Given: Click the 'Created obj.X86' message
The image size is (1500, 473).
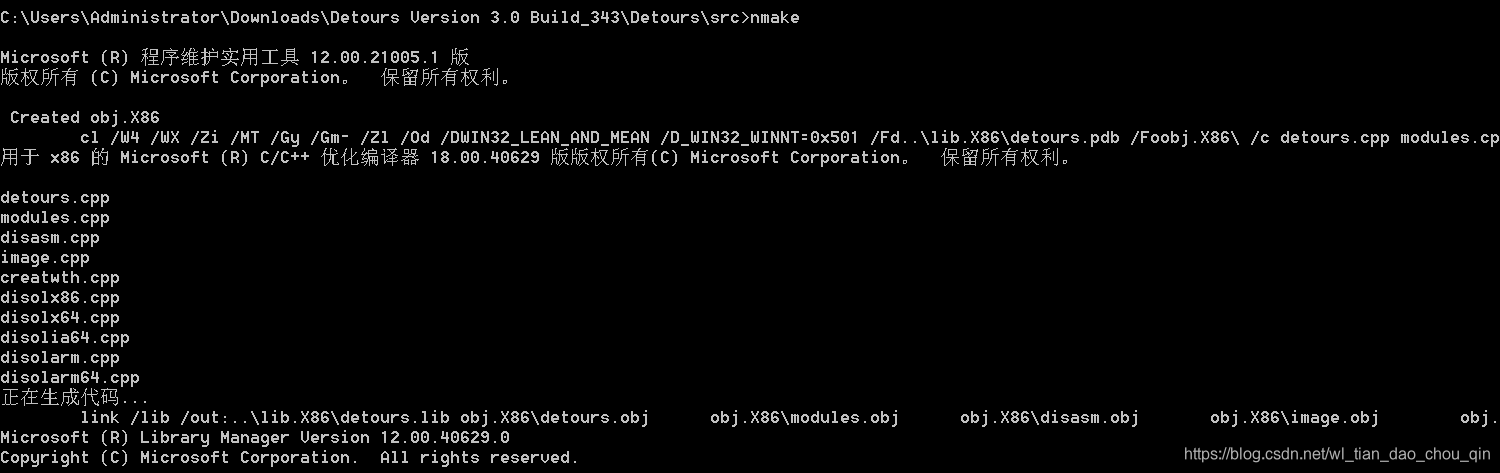Looking at the screenshot, I should 85,118.
